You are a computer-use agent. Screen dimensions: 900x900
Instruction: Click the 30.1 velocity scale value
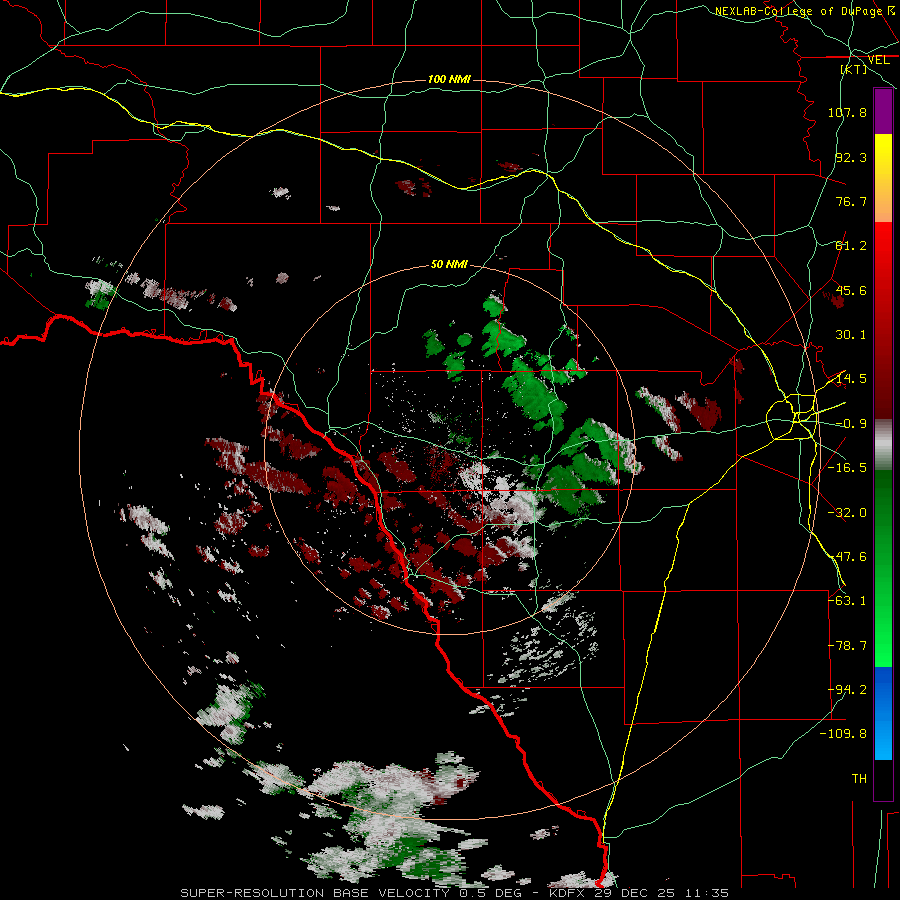(851, 335)
